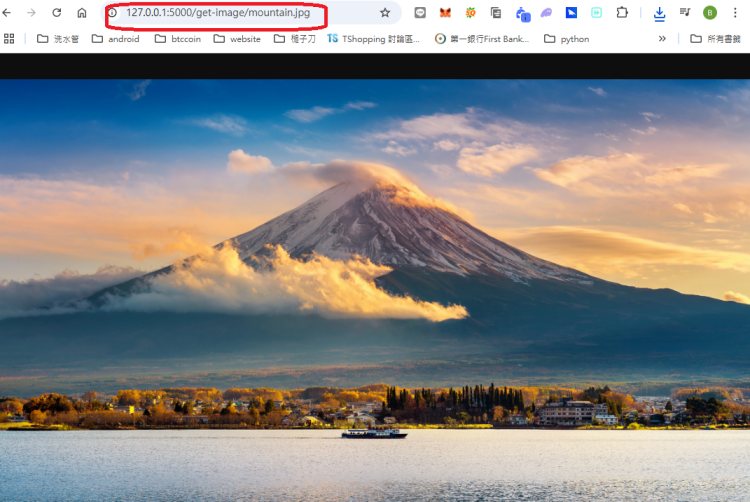Open the Chrome three-dot menu
The image size is (750, 502).
tap(735, 13)
